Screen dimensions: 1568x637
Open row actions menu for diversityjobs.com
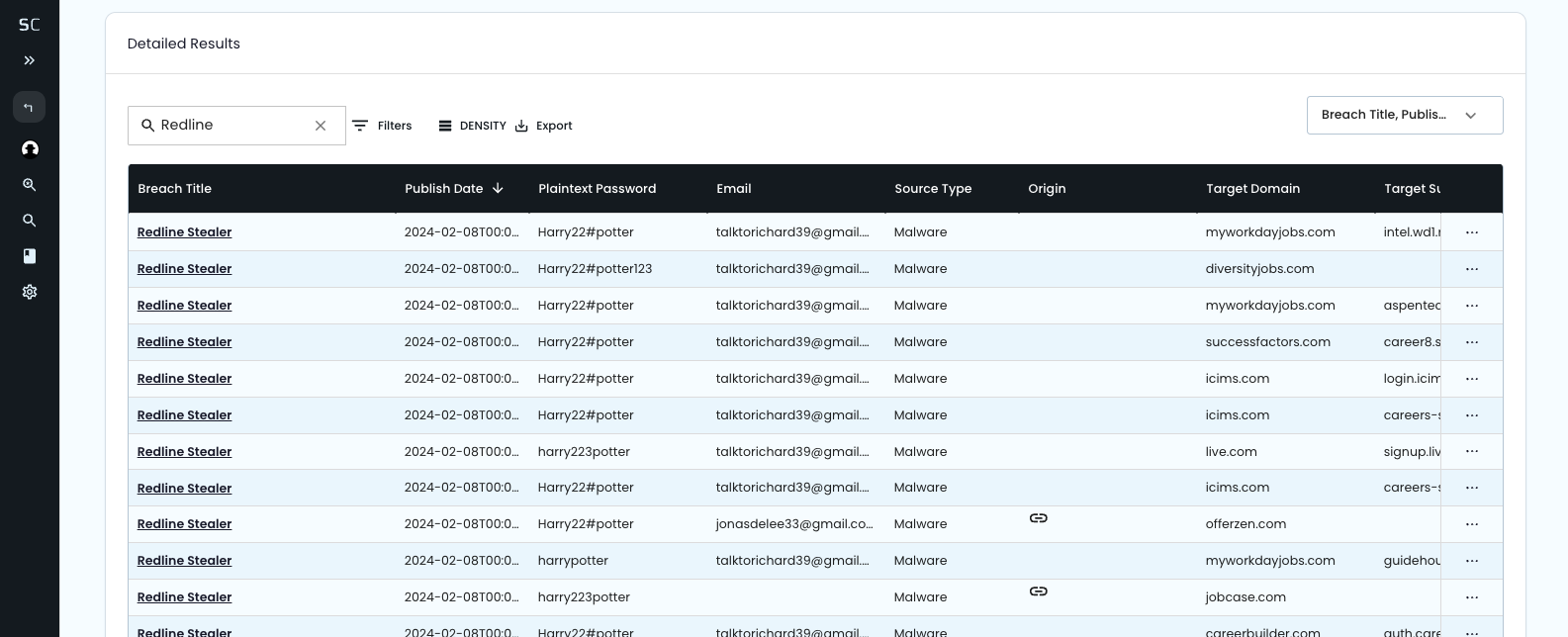[1472, 269]
